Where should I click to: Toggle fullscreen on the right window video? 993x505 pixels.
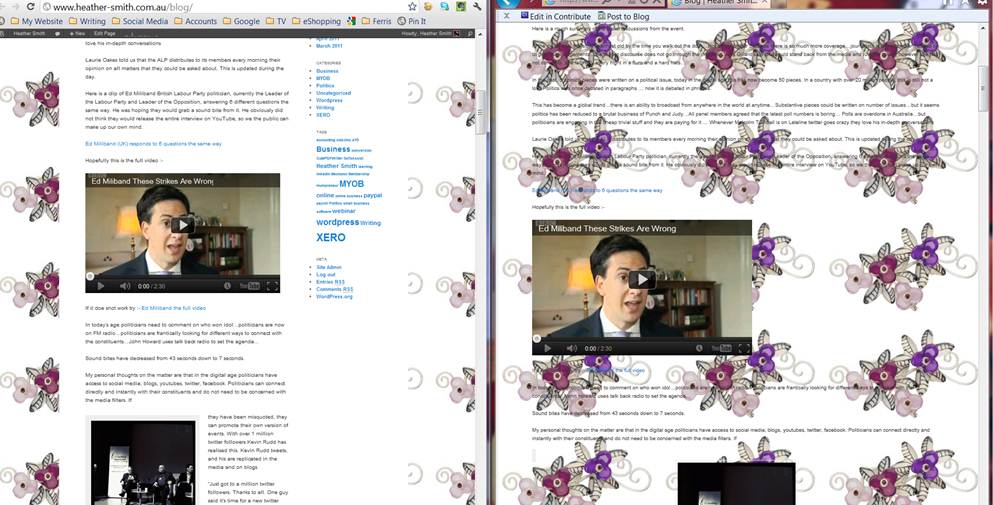point(744,348)
